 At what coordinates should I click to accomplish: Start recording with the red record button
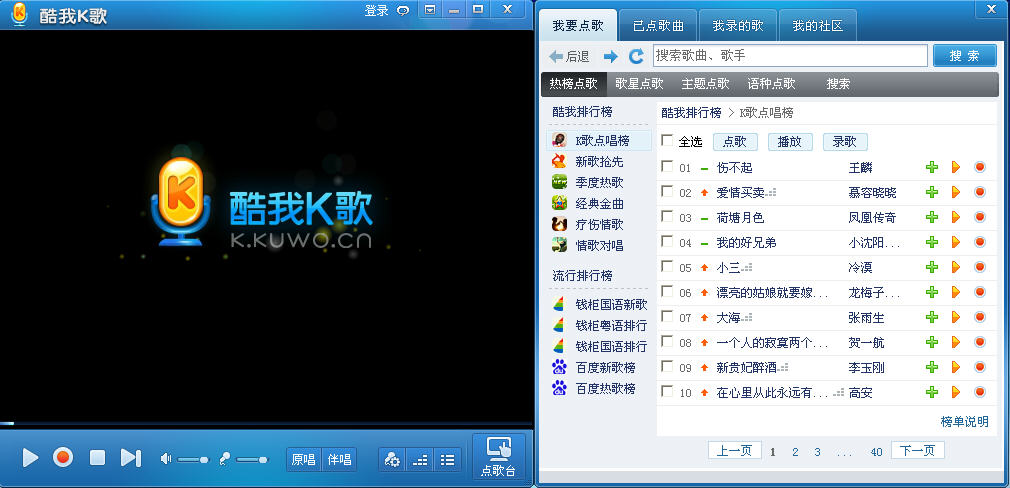pyautogui.click(x=63, y=458)
